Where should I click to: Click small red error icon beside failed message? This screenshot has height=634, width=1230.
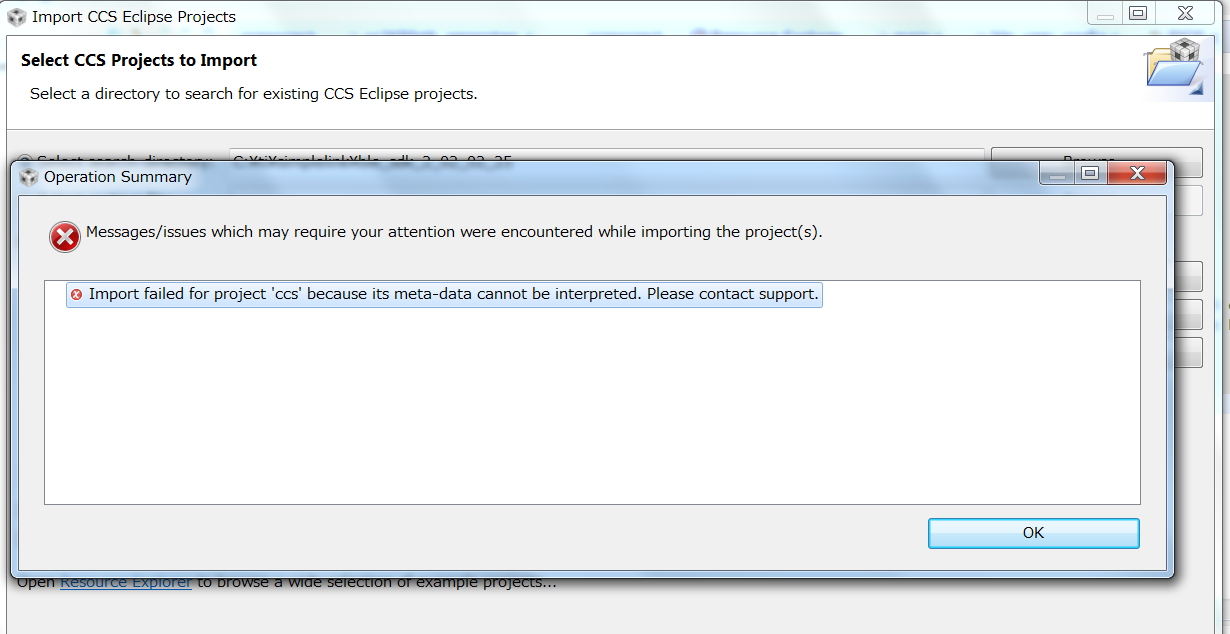pos(76,295)
